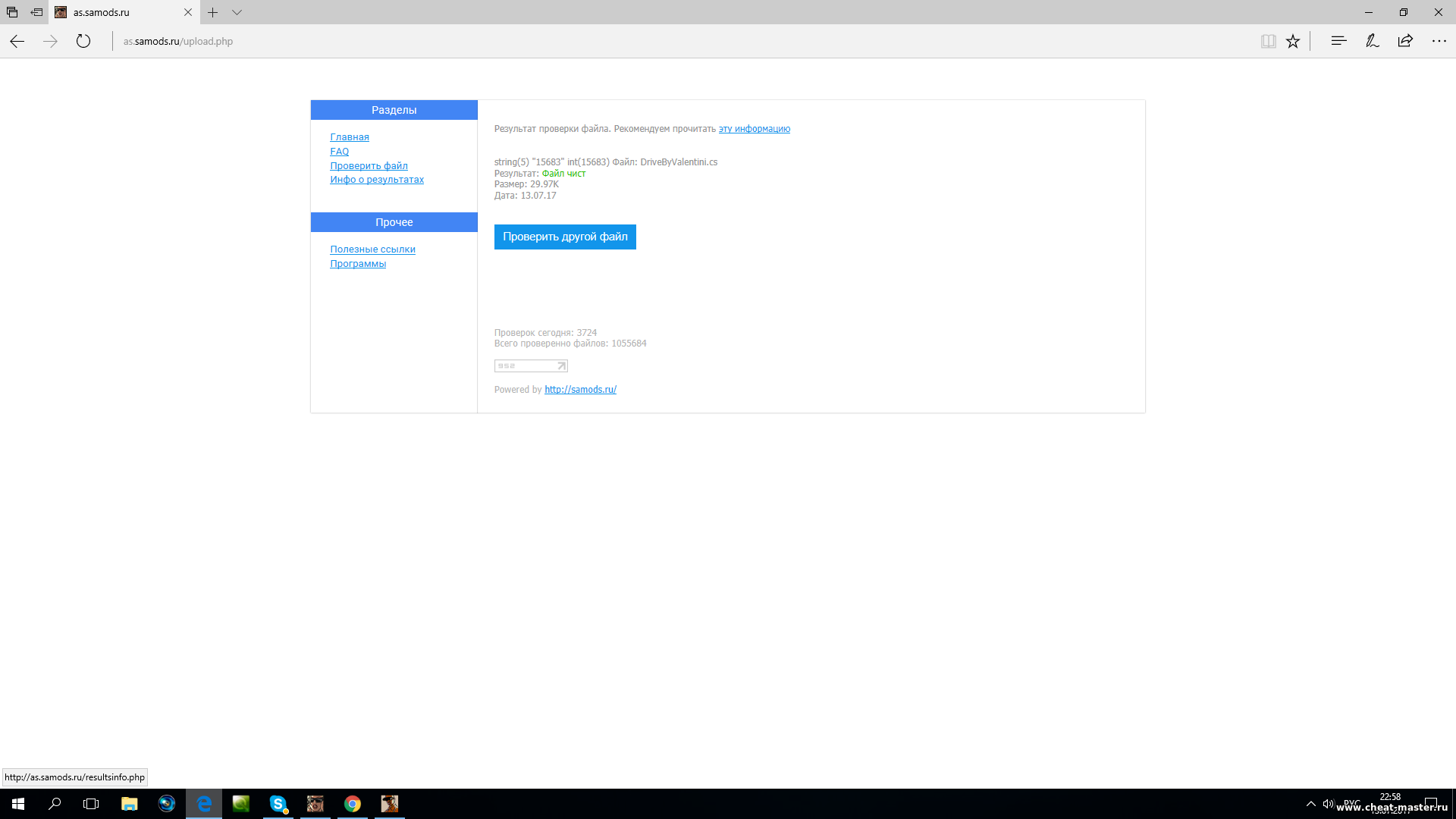Click the Share icon in the toolbar
Screen dimensions: 1456x819
[x=1405, y=41]
